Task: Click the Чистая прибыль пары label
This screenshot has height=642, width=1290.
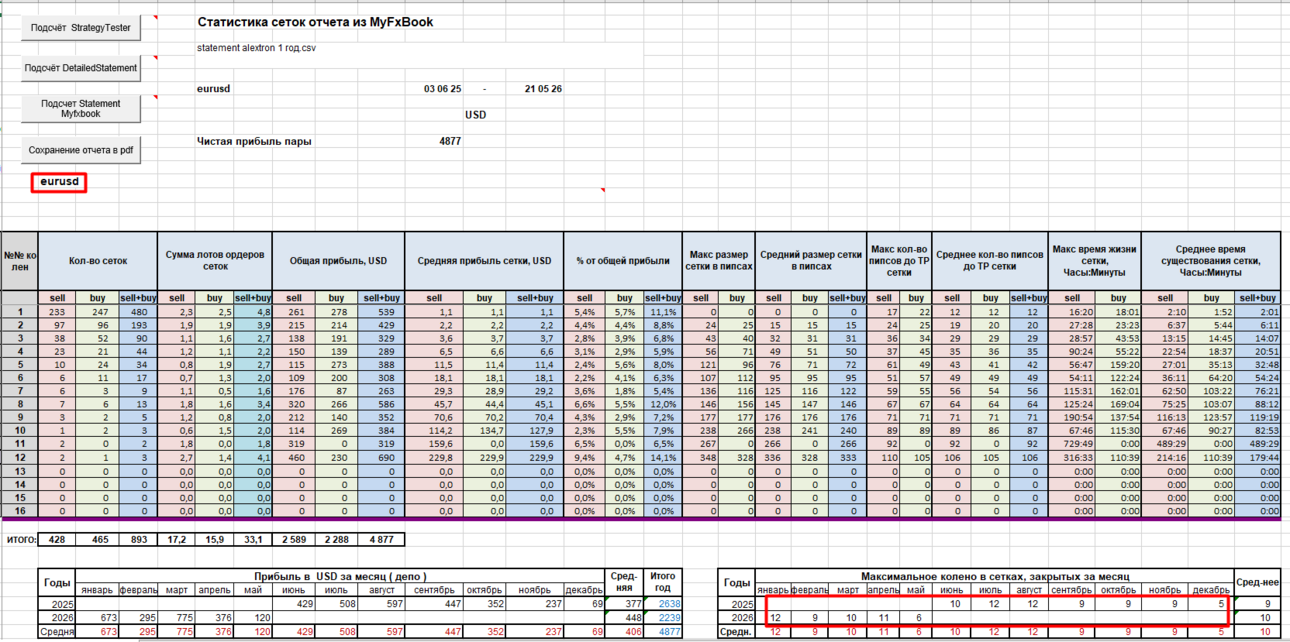Action: [254, 141]
